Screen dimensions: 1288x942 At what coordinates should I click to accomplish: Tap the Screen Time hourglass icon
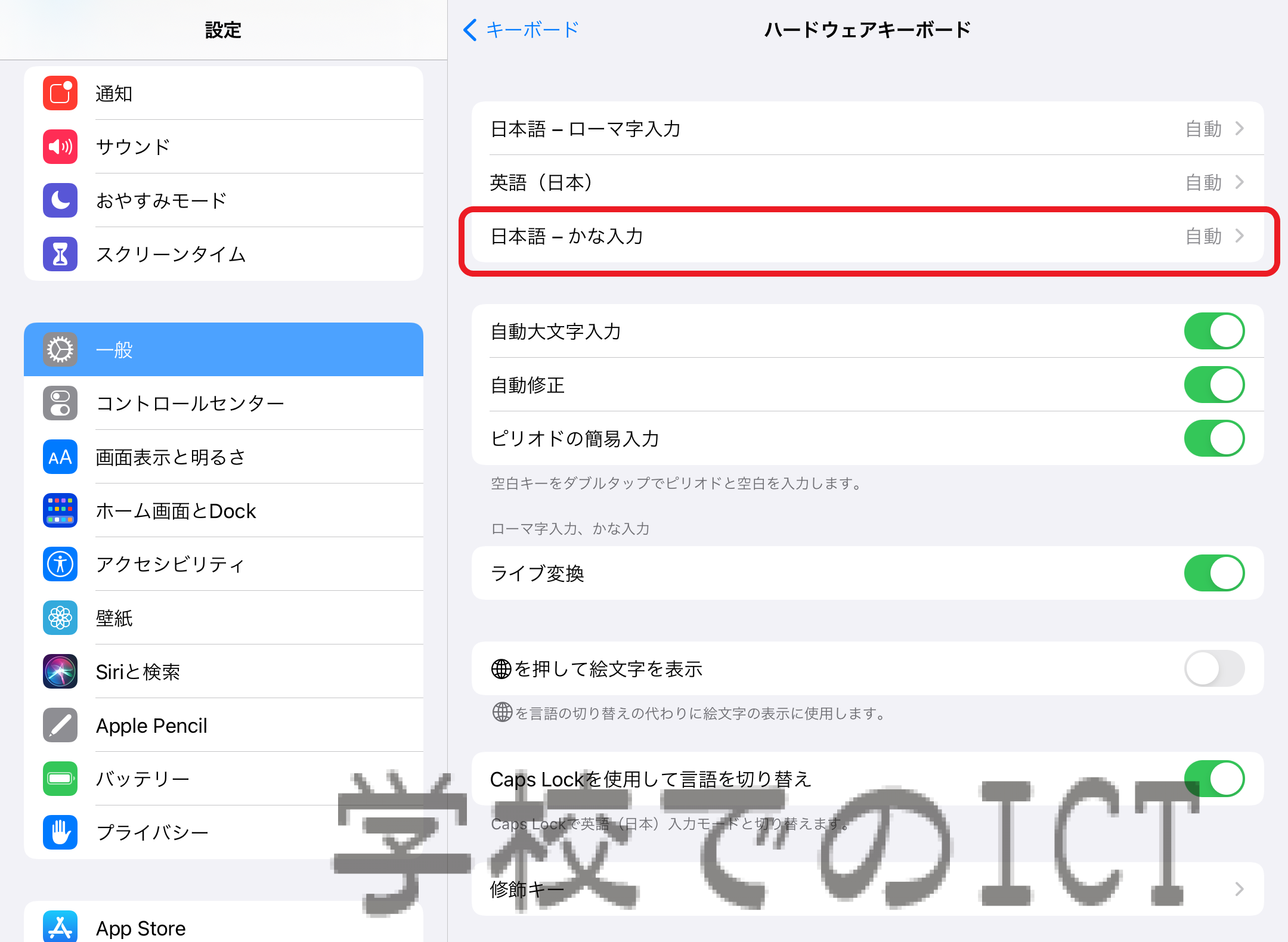[60, 254]
